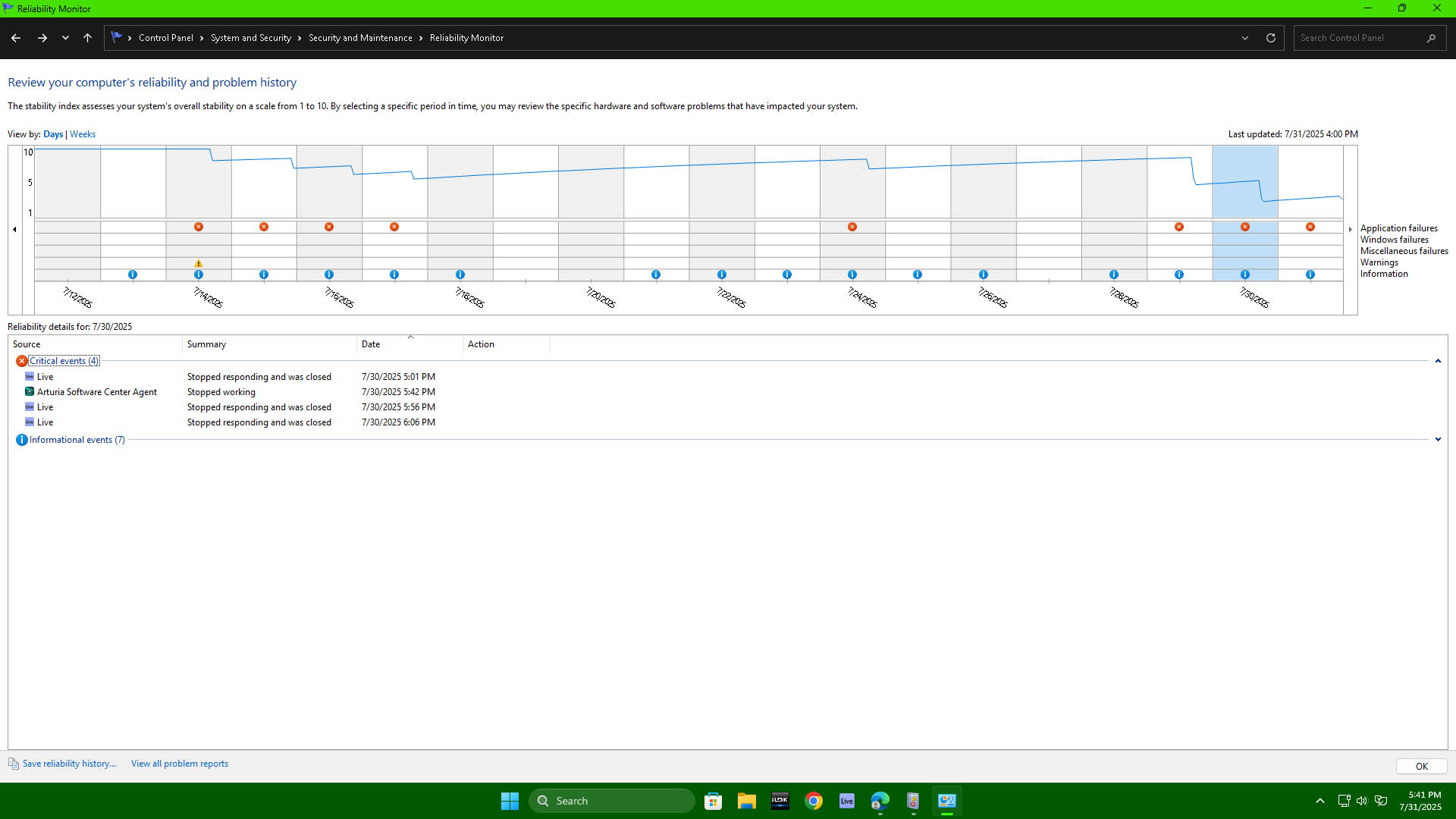Viewport: 1456px width, 819px height.
Task: Expand the Informational events group
Action: coord(1438,440)
